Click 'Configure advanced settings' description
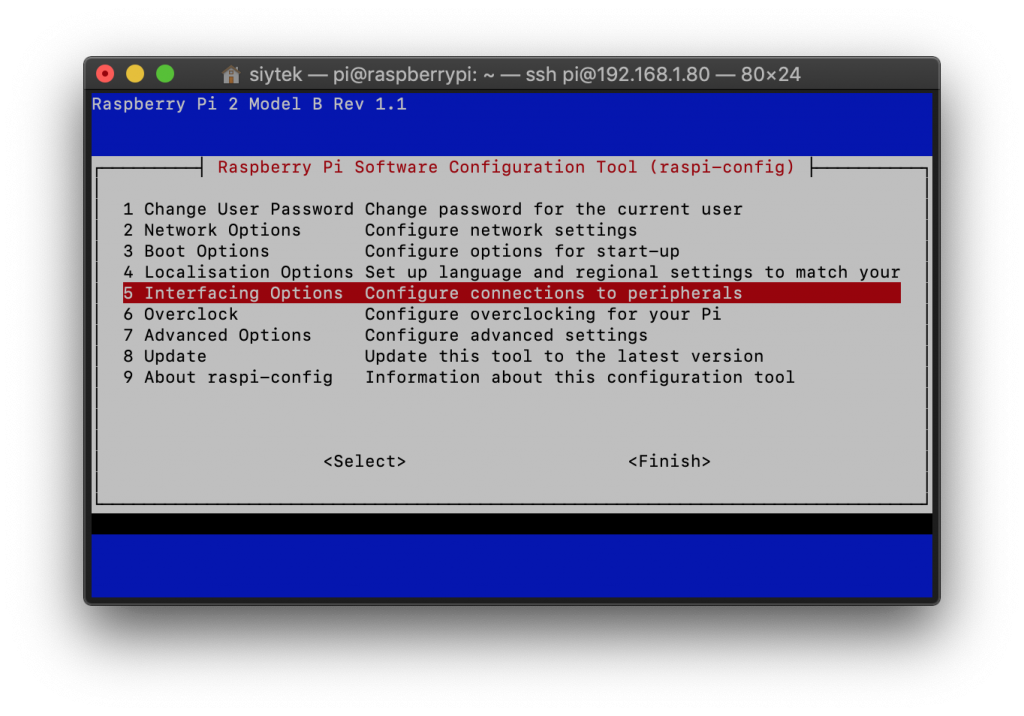 (x=505, y=335)
